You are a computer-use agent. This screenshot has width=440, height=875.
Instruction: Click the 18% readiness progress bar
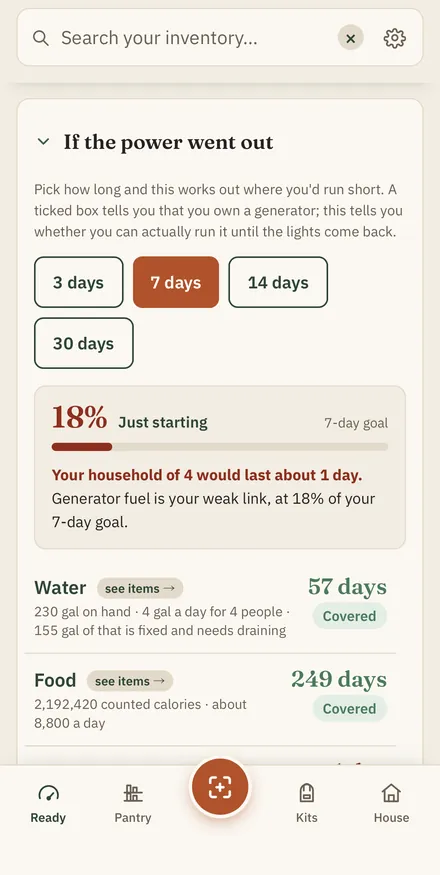[220, 446]
